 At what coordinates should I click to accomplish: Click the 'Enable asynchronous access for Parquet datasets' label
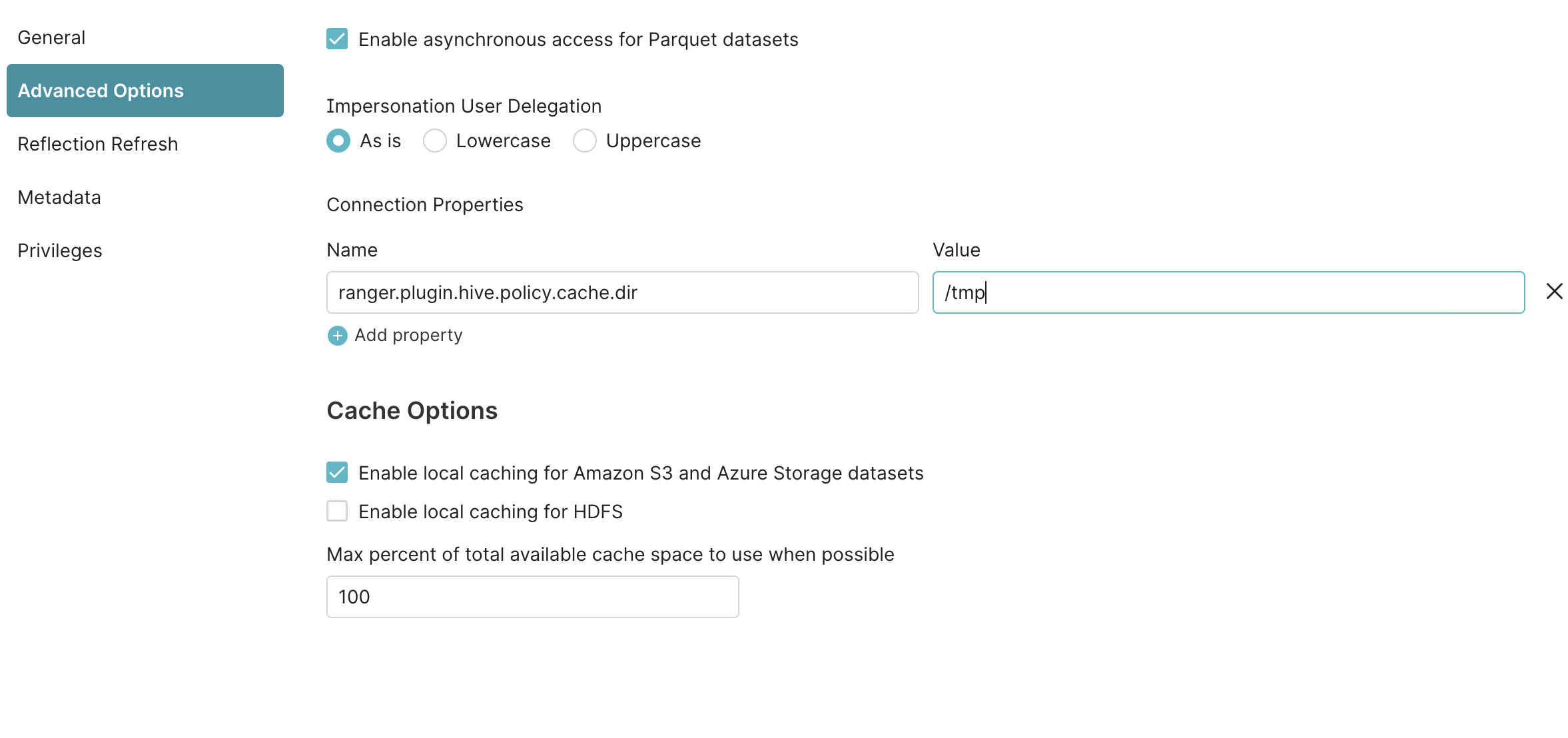click(578, 40)
